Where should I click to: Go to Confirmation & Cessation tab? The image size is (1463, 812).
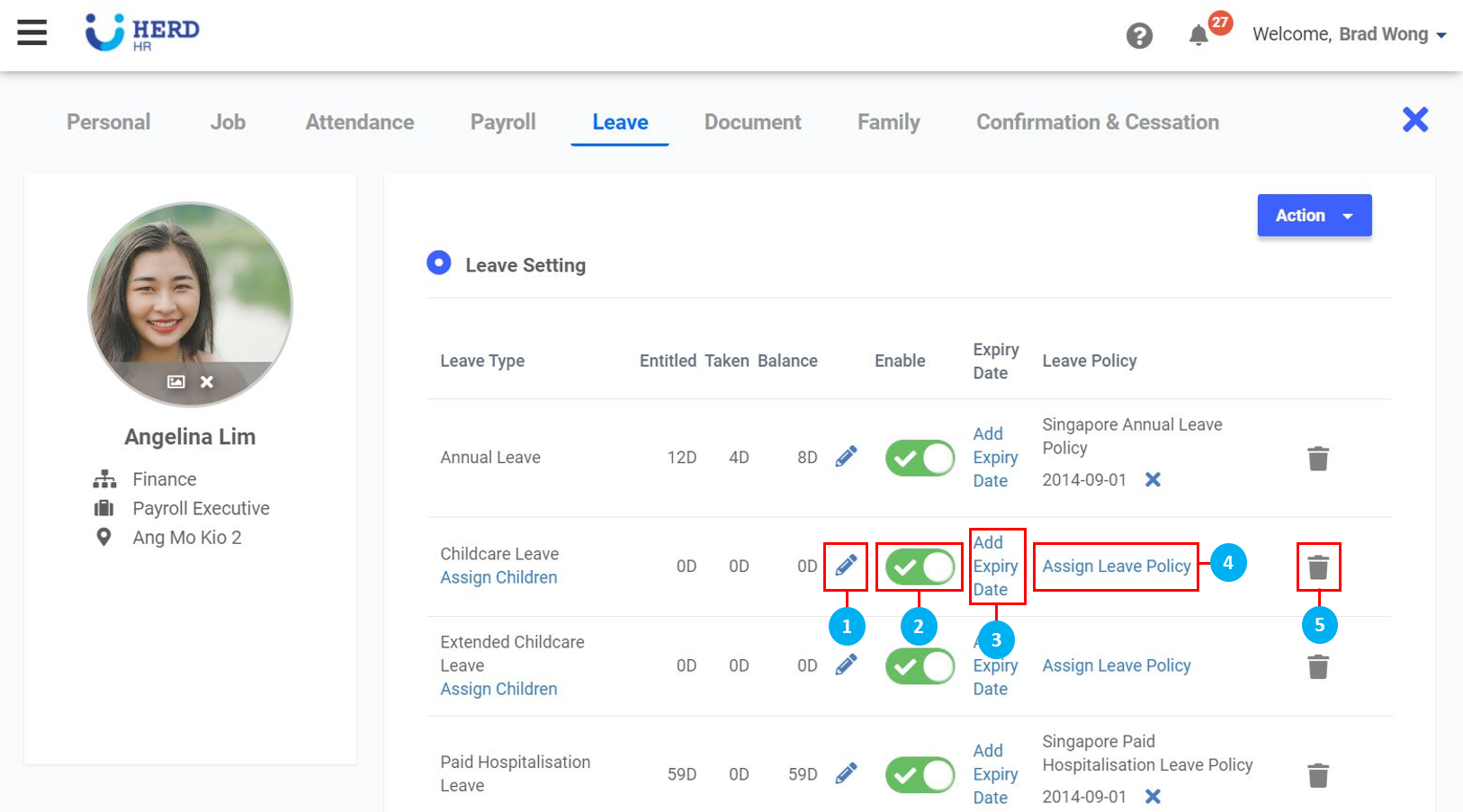[x=1097, y=122]
